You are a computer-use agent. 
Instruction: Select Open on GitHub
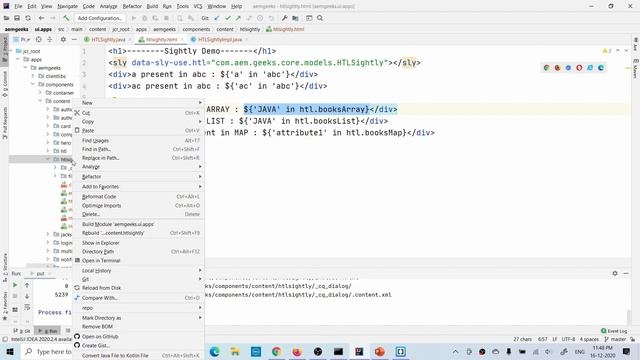[138, 337]
